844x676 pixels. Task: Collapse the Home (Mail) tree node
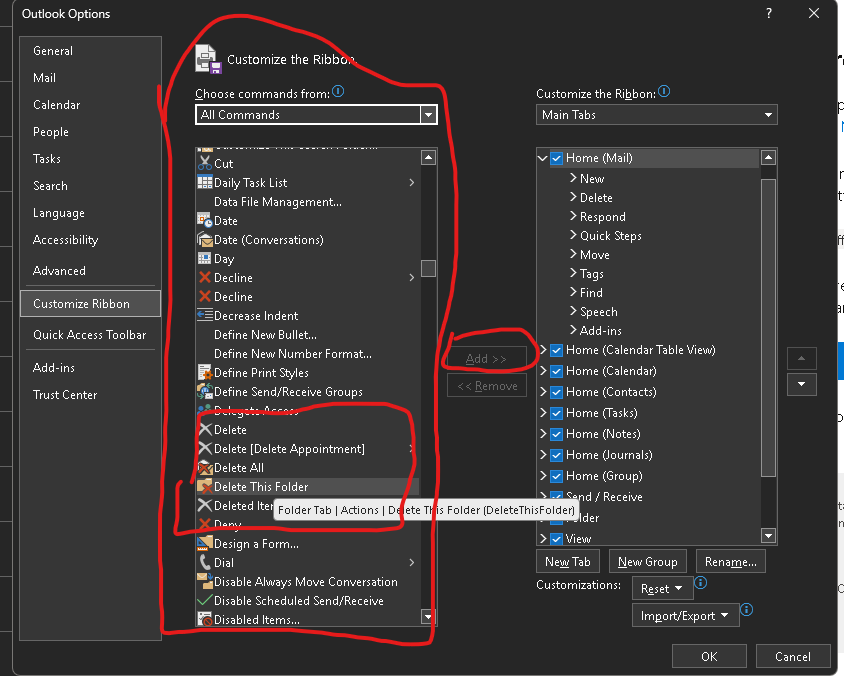pyautogui.click(x=543, y=158)
